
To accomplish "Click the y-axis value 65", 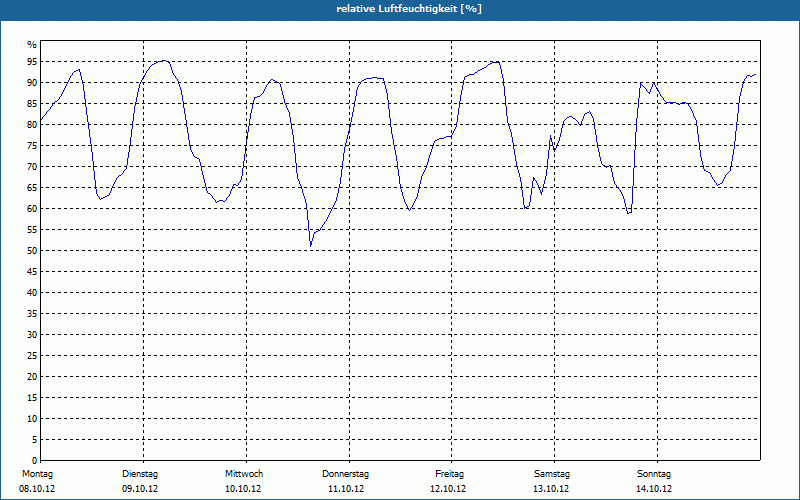I will pos(32,188).
